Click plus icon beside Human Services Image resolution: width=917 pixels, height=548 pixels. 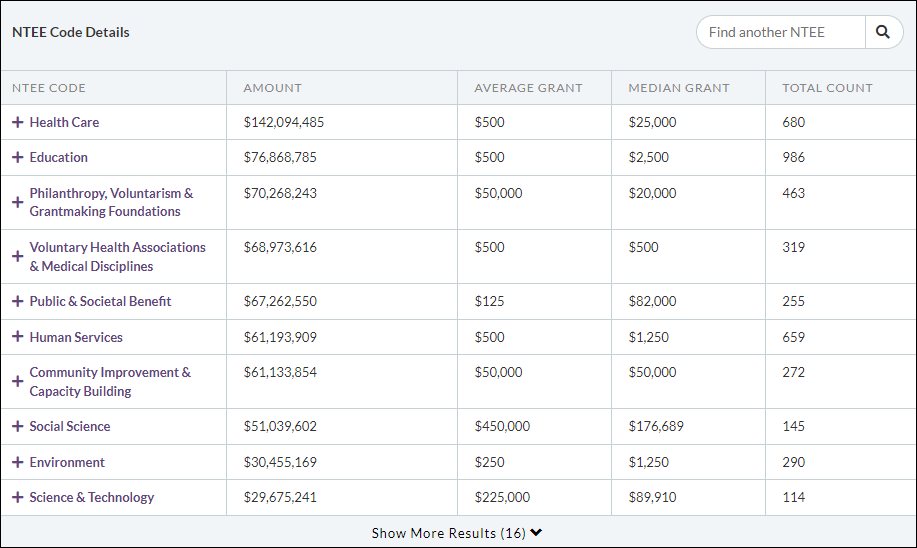(x=17, y=337)
